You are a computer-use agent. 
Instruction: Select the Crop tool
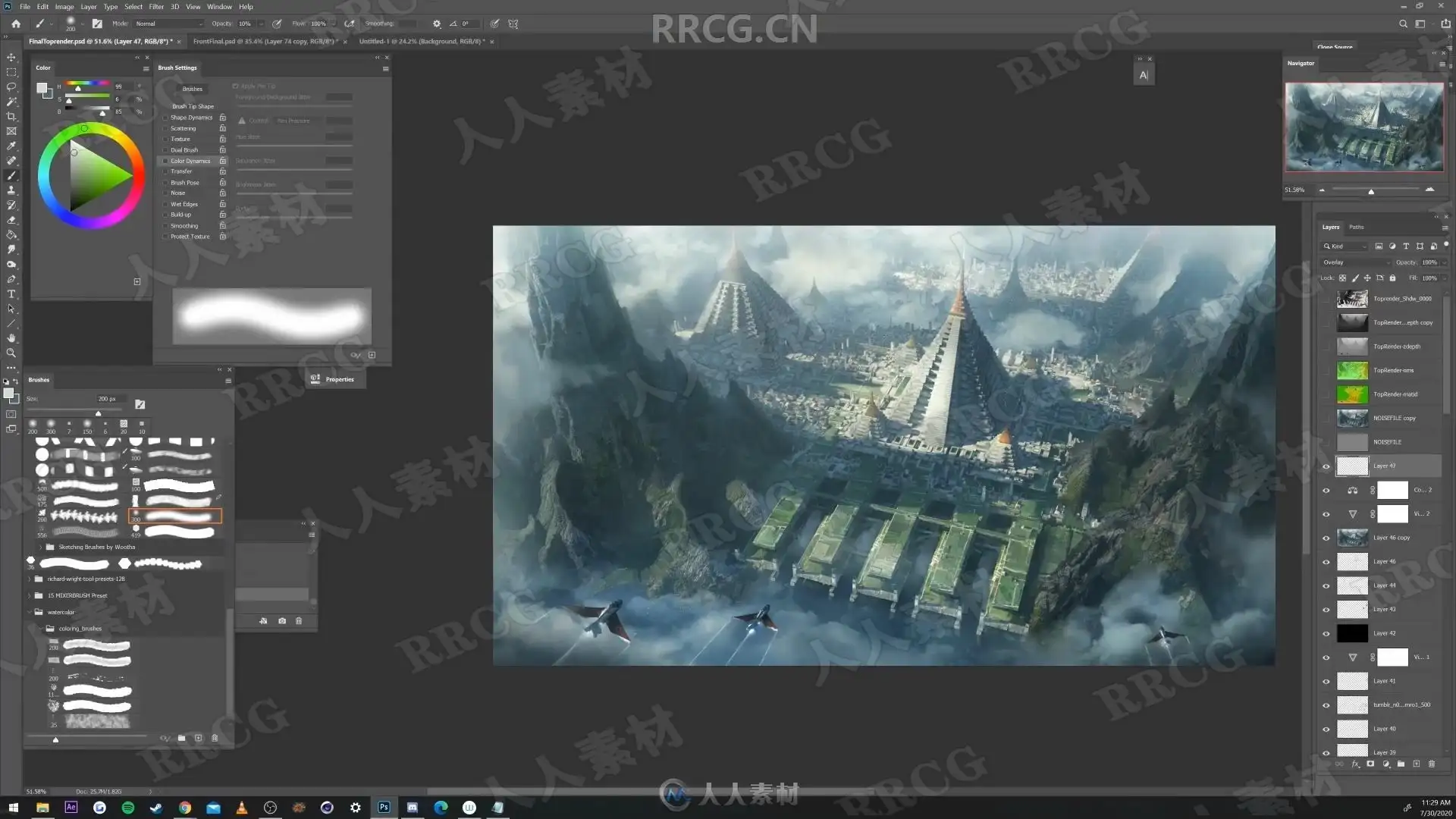click(11, 116)
